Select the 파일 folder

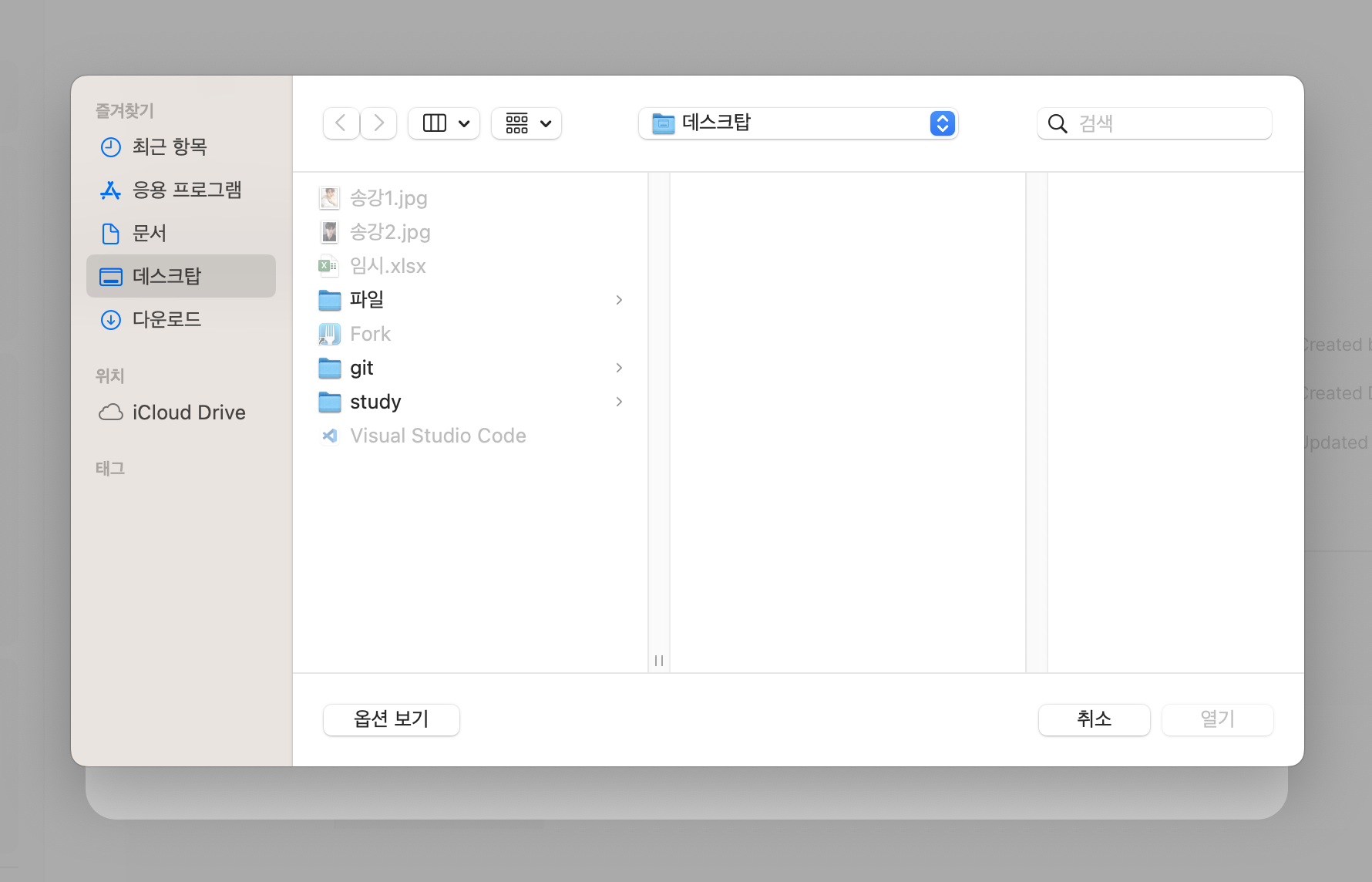pyautogui.click(x=367, y=299)
